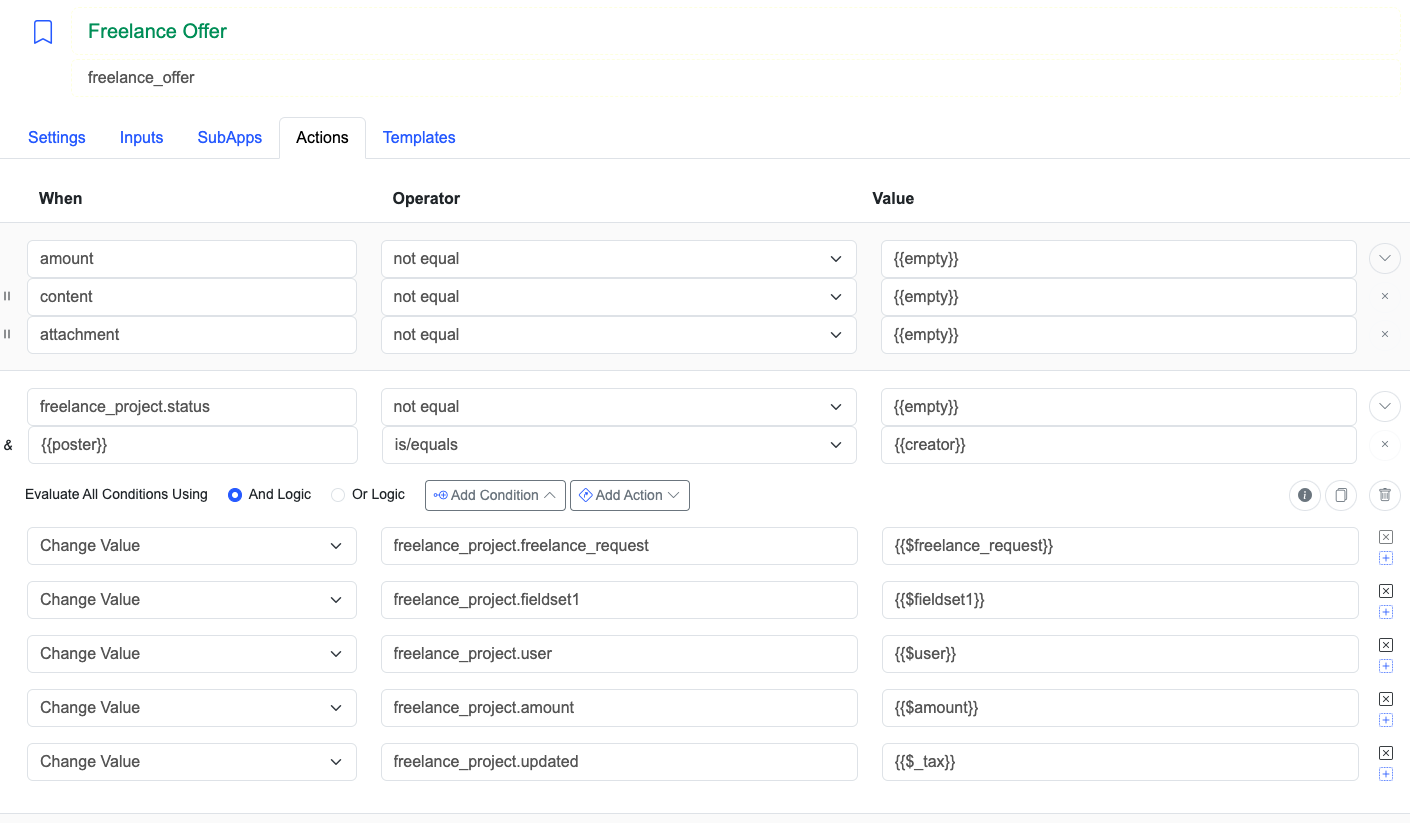Click the {{$user}} value field
Screen dimensions: 1410x823
(x=1120, y=654)
